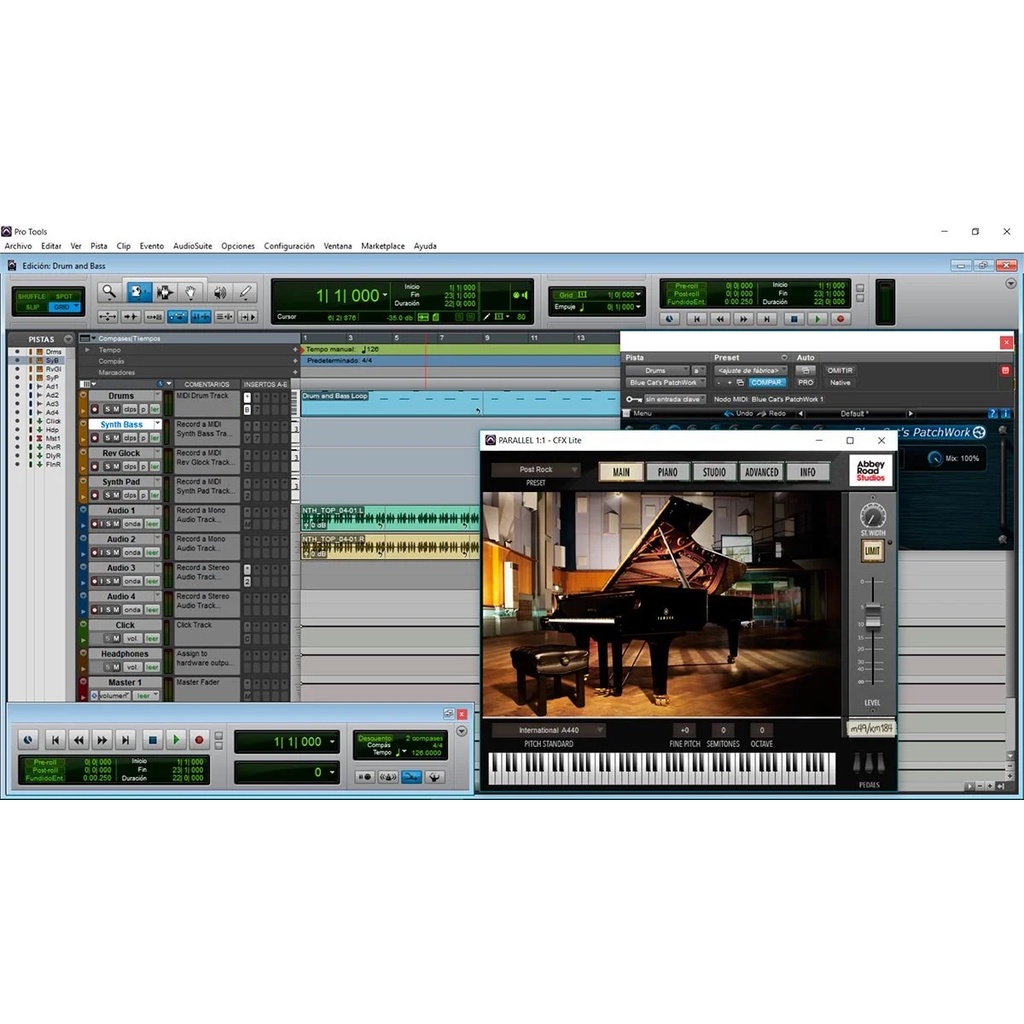
Task: Click the Drum and Bass Loop clip
Action: pos(460,403)
